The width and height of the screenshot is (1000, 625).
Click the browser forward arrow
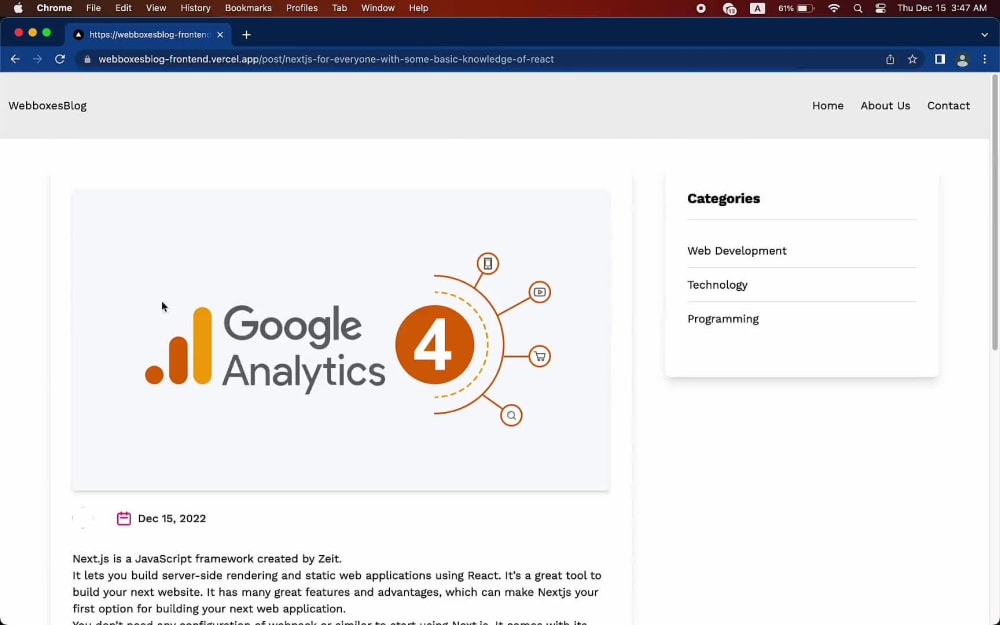pyautogui.click(x=38, y=59)
